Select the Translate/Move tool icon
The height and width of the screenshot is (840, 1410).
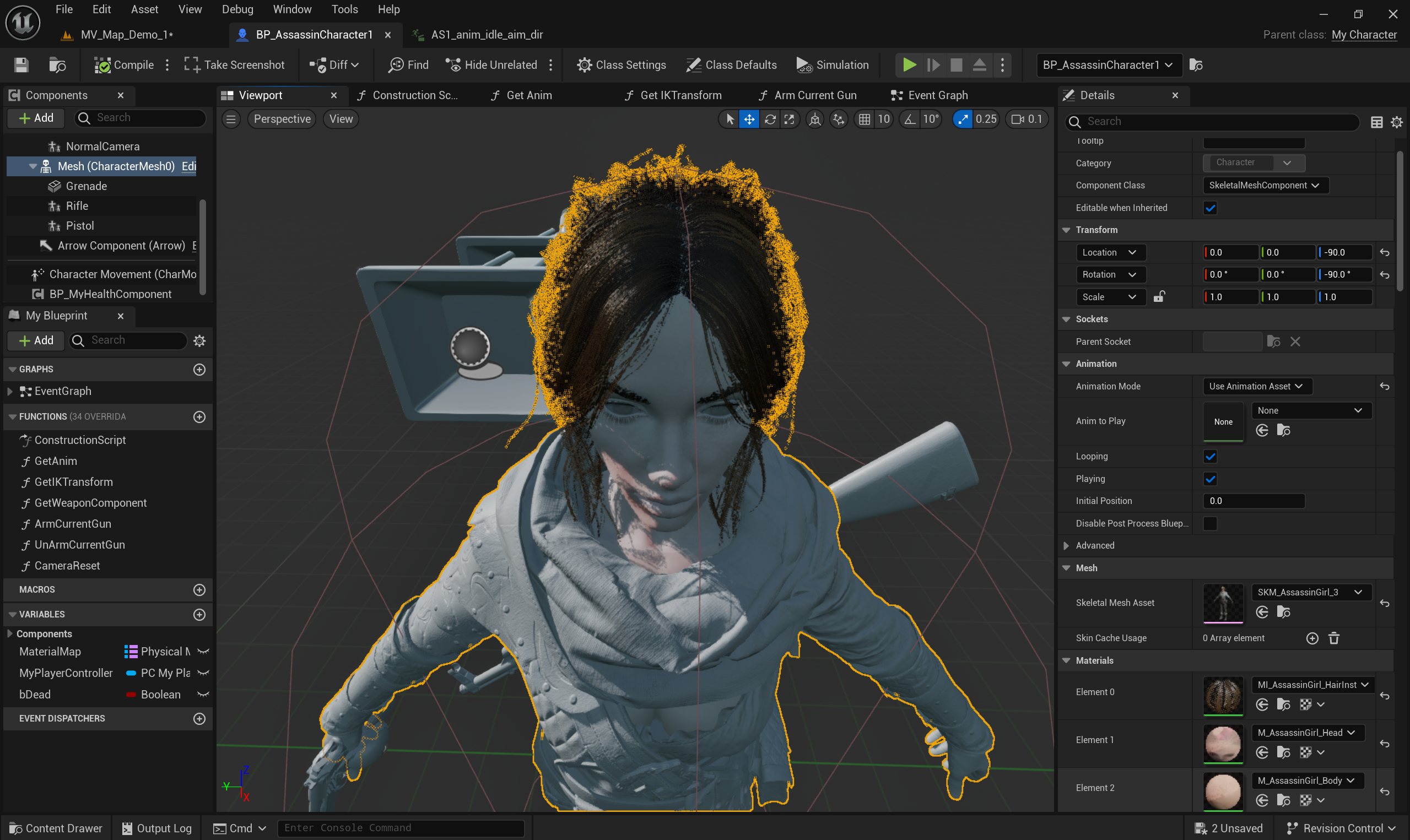click(x=749, y=119)
